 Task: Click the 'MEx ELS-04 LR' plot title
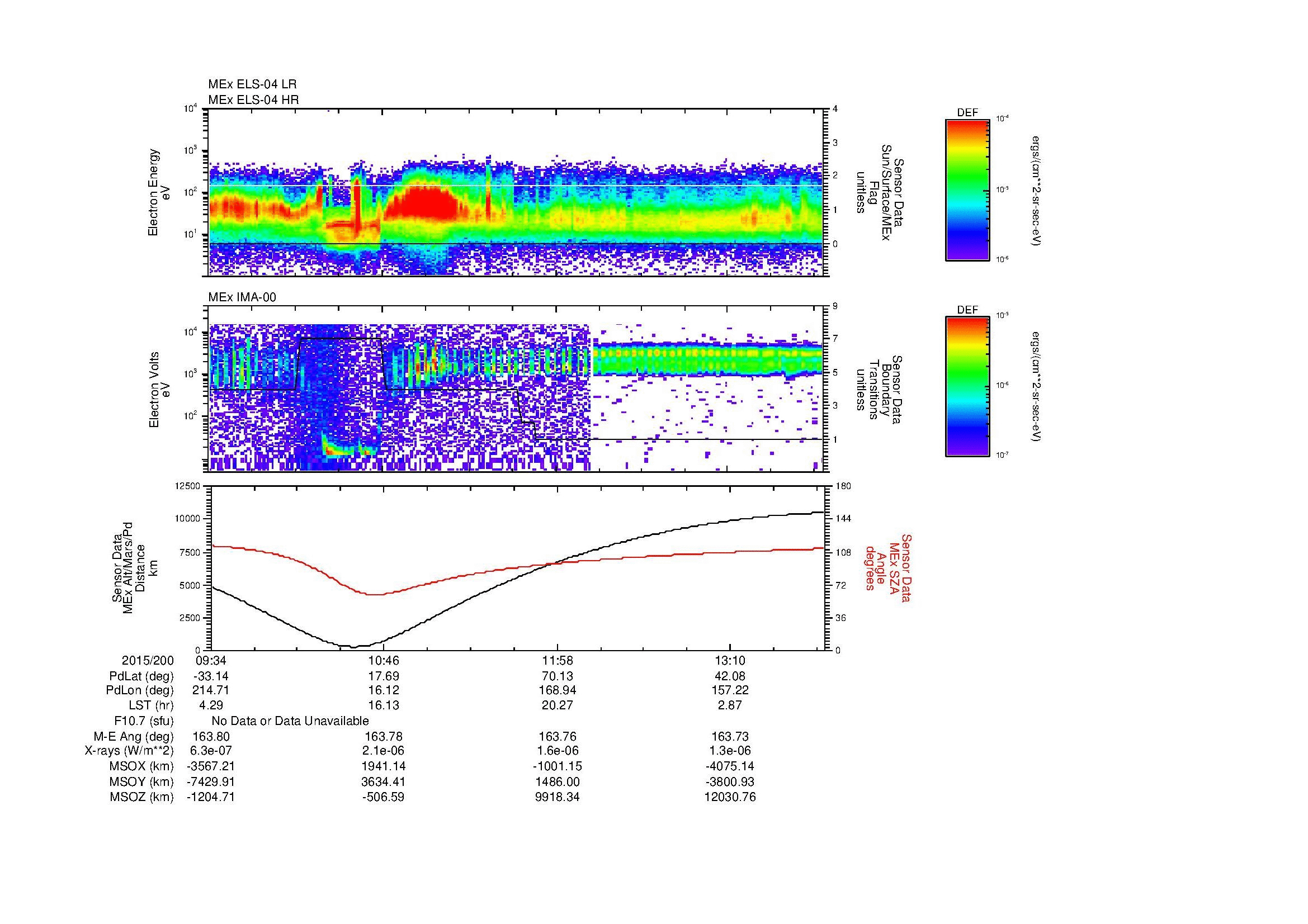[x=252, y=84]
